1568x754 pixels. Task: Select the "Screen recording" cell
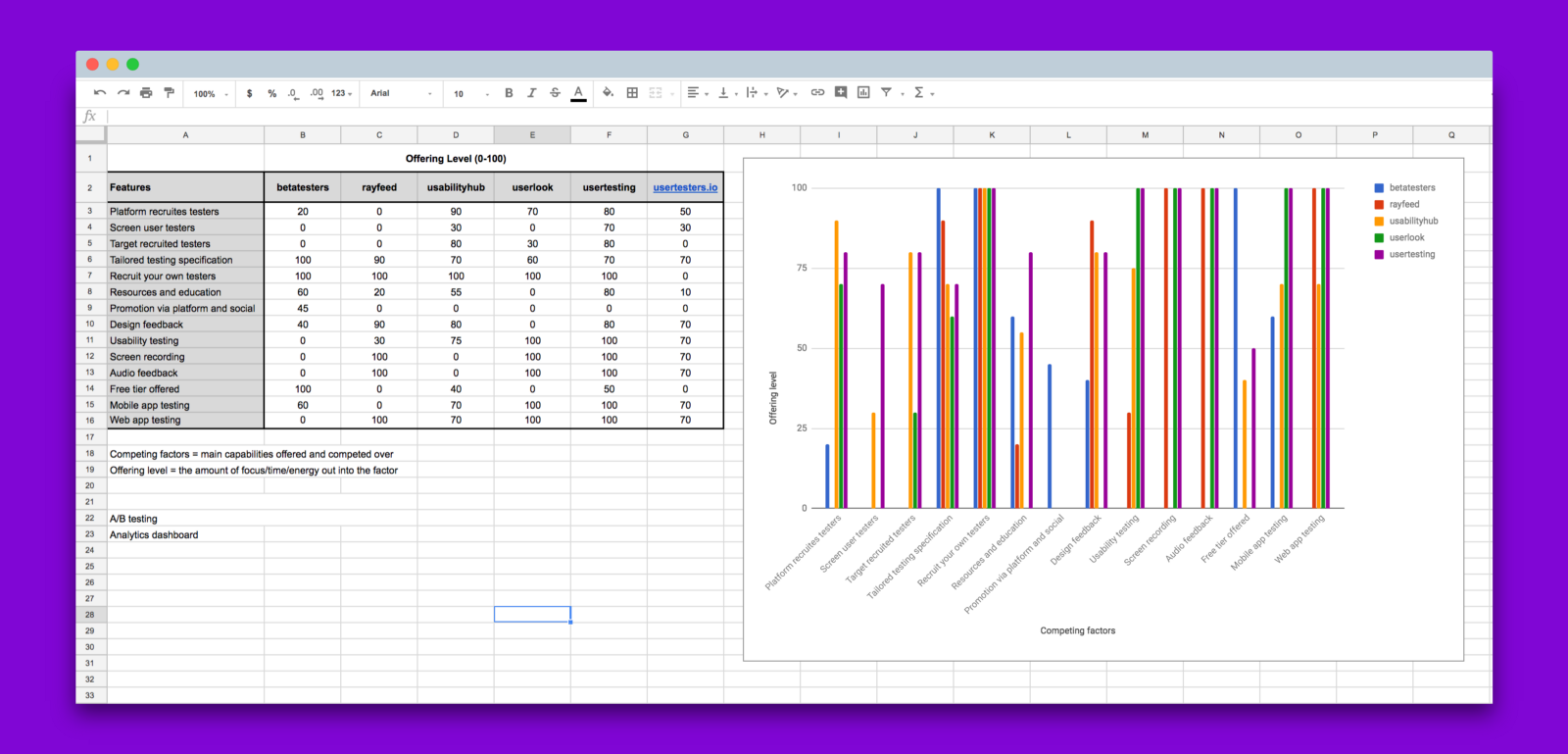[185, 357]
